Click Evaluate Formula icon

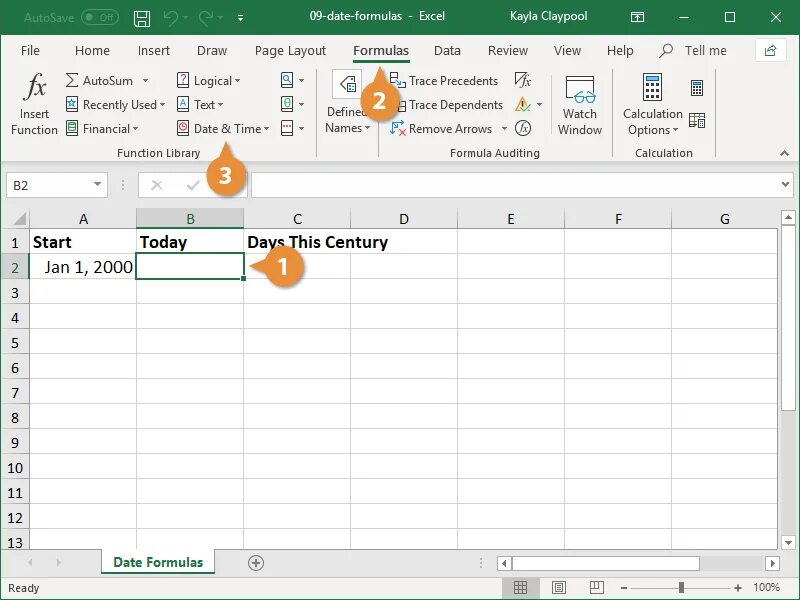click(x=523, y=128)
